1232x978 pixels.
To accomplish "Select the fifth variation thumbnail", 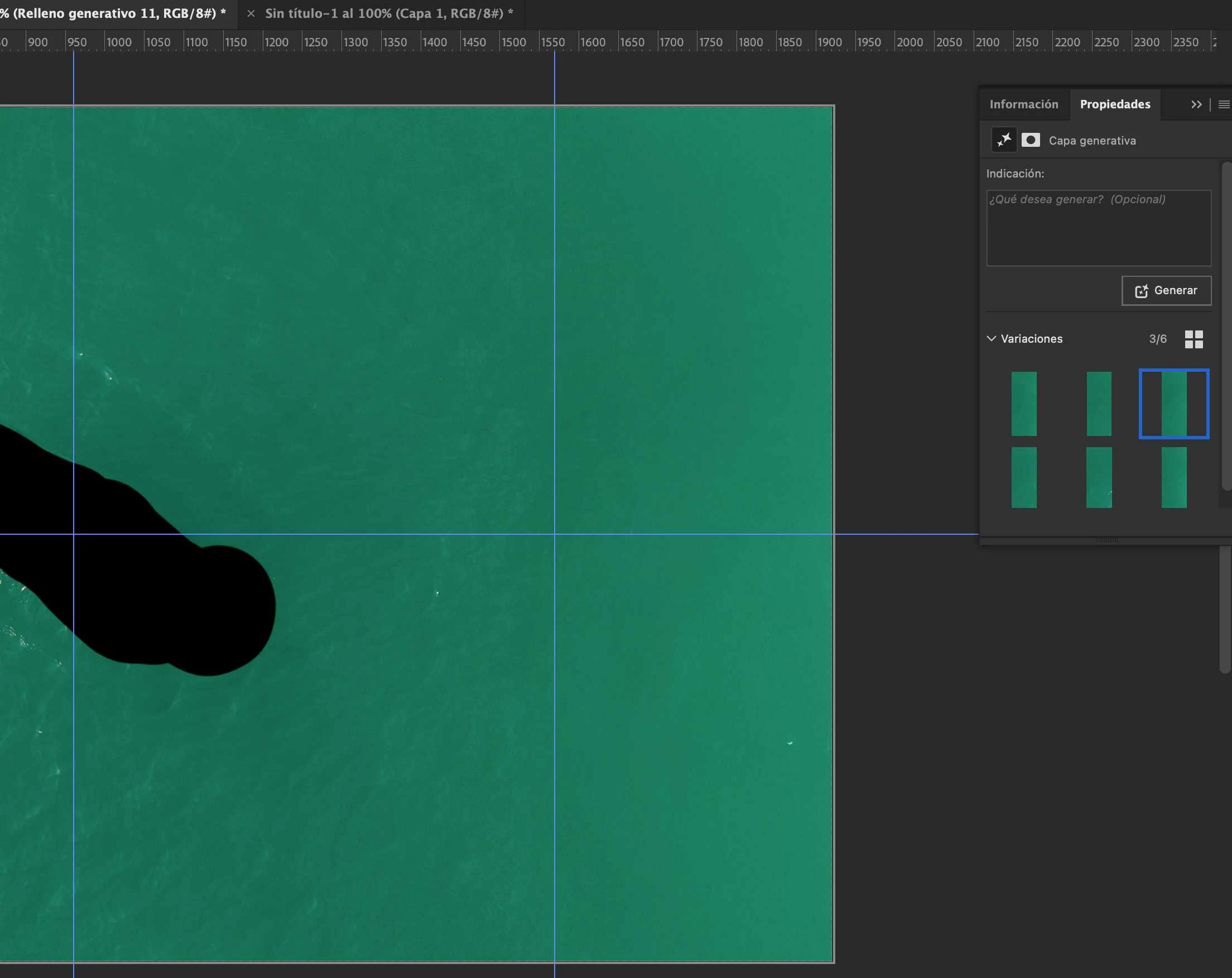I will 1098,477.
